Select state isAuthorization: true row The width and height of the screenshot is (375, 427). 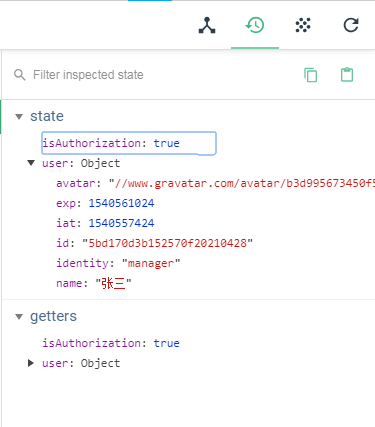click(x=129, y=143)
